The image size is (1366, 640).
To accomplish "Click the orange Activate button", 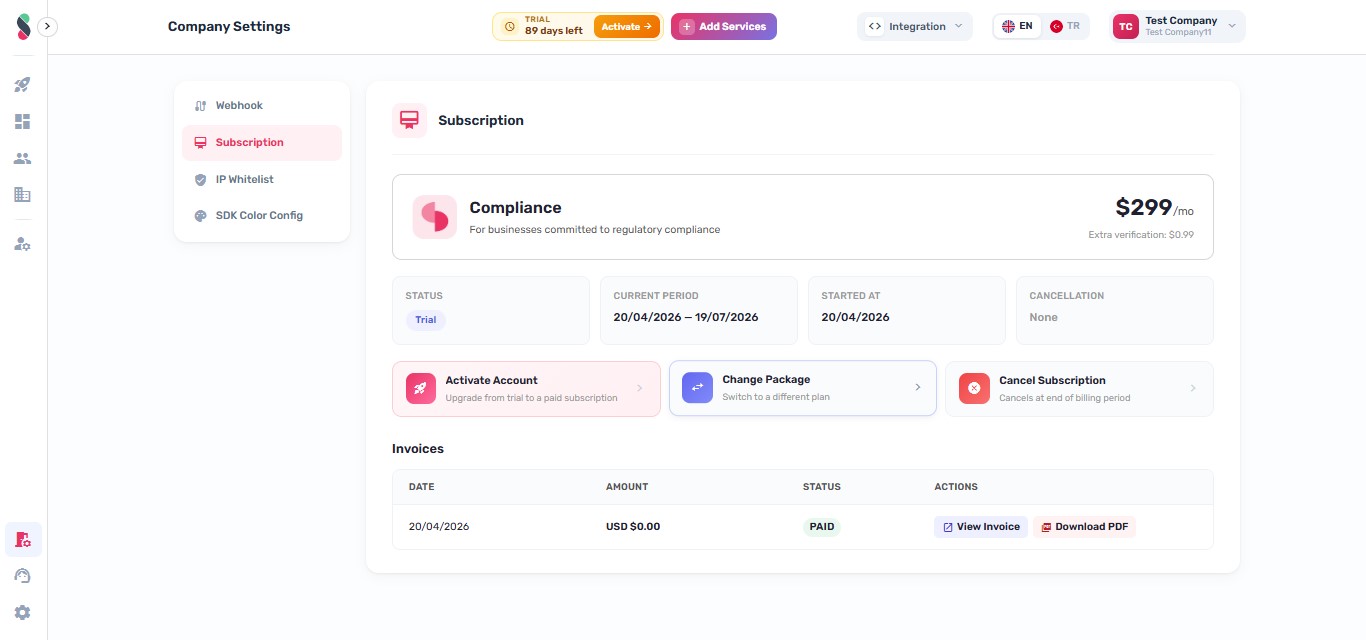I will pyautogui.click(x=627, y=27).
